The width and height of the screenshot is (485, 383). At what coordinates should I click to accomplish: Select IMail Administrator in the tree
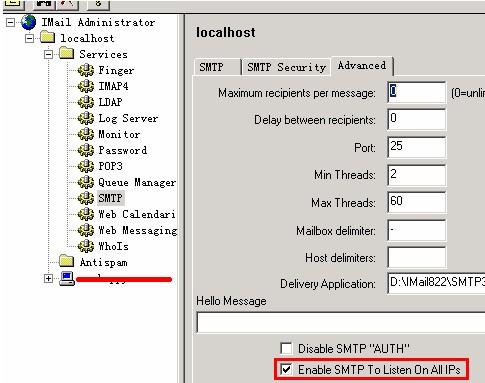[98, 22]
